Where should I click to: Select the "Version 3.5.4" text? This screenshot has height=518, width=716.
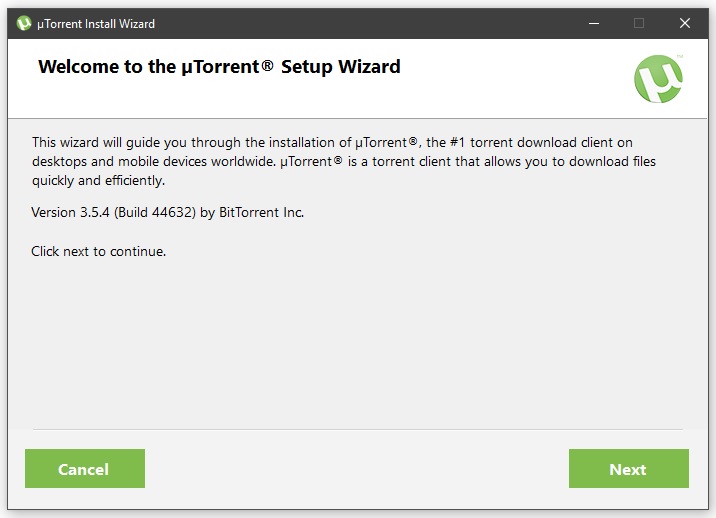70,212
